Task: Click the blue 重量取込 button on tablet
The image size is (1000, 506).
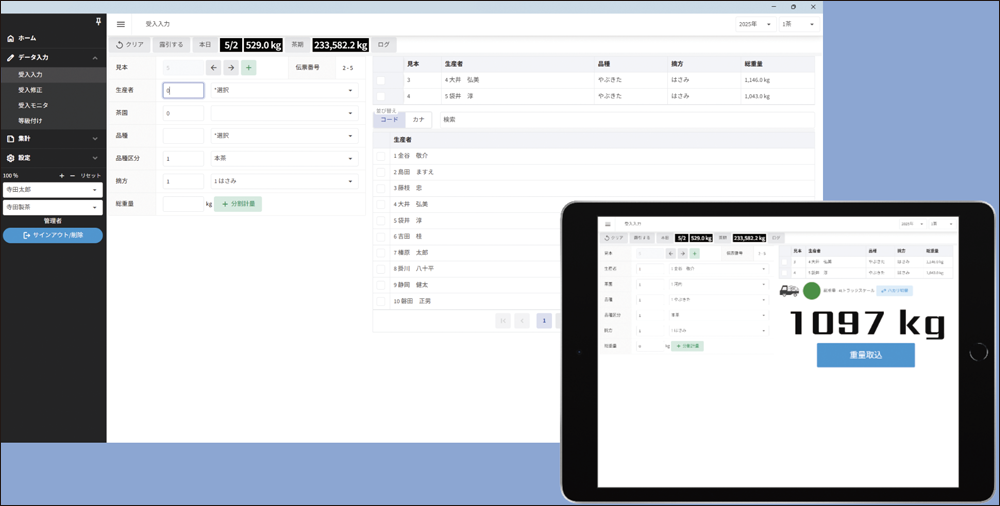Action: (865, 355)
